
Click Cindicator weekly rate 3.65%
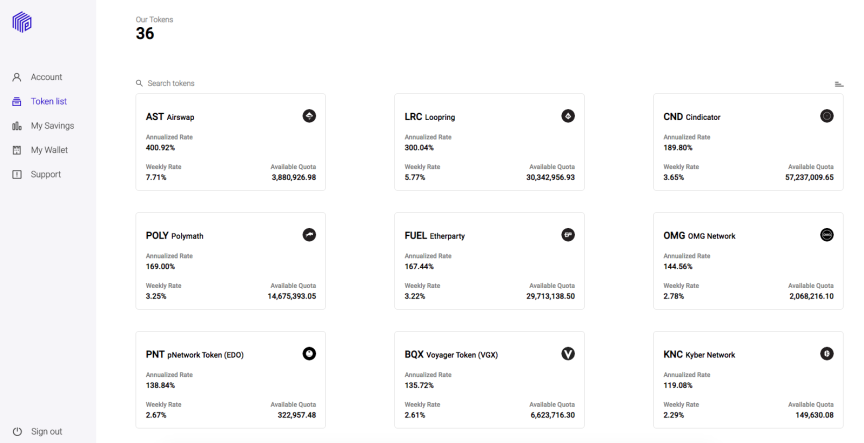pyautogui.click(x=674, y=177)
